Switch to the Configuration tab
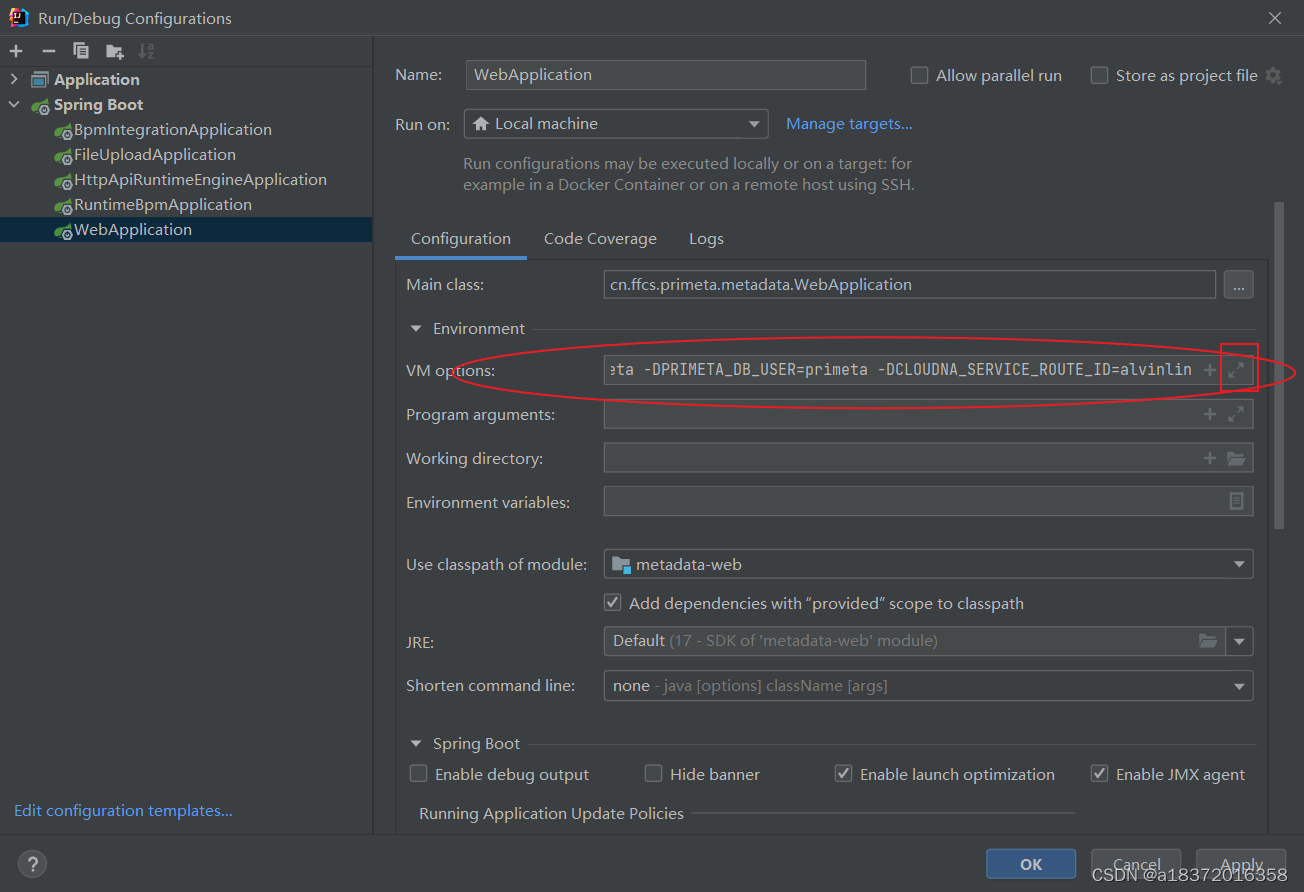Screen dimensions: 1304x892 pos(461,239)
